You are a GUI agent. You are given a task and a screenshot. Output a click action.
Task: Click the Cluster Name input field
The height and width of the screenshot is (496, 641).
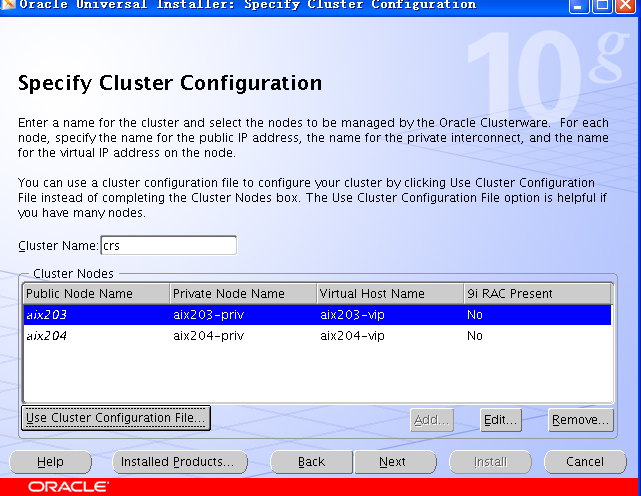coord(168,245)
